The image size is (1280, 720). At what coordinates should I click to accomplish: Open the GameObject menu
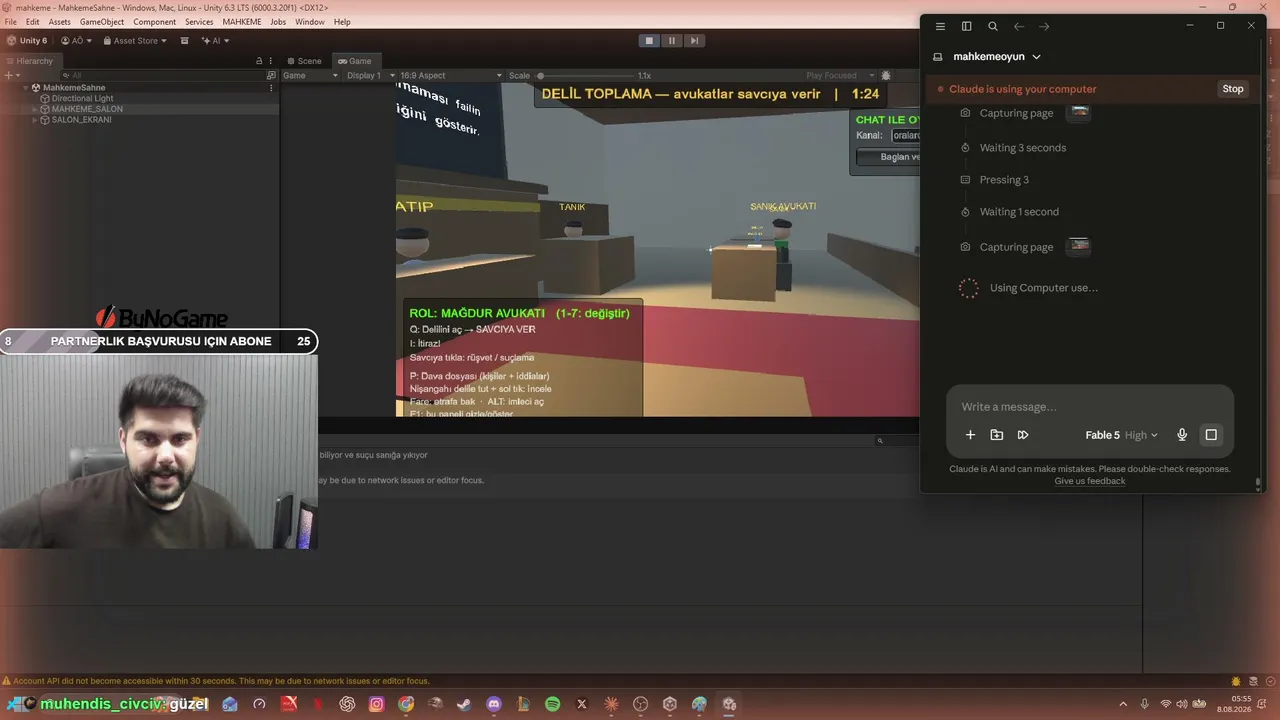coord(102,22)
